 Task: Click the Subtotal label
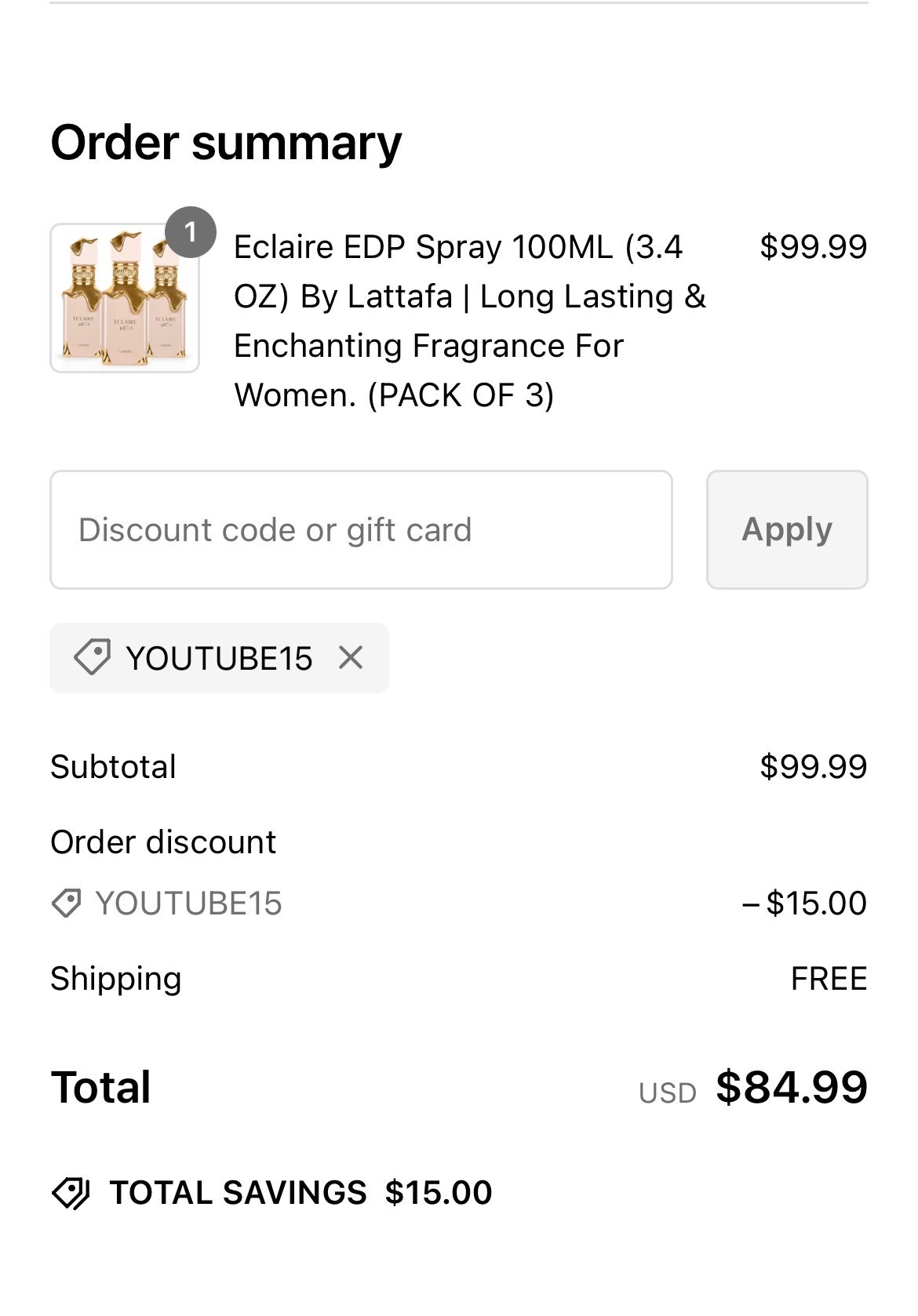pos(114,767)
